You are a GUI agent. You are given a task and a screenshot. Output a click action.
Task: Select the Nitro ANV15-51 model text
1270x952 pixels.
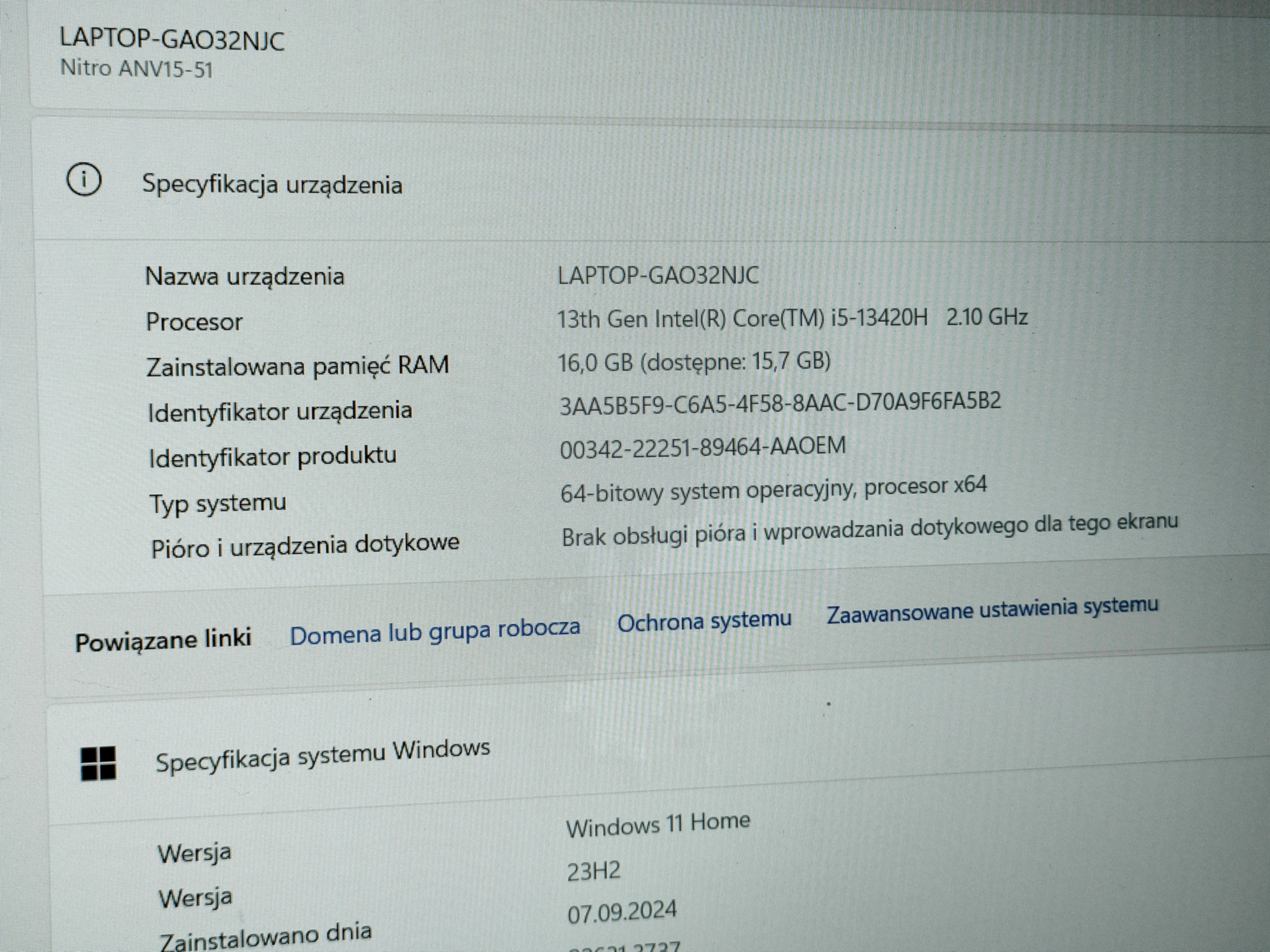pyautogui.click(x=137, y=69)
